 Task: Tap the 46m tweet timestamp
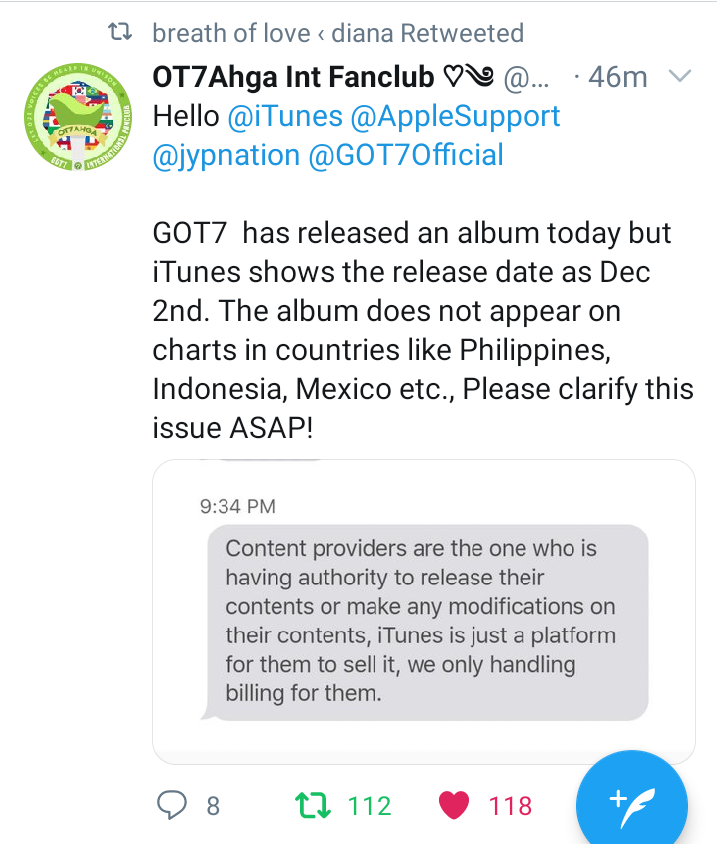617,77
